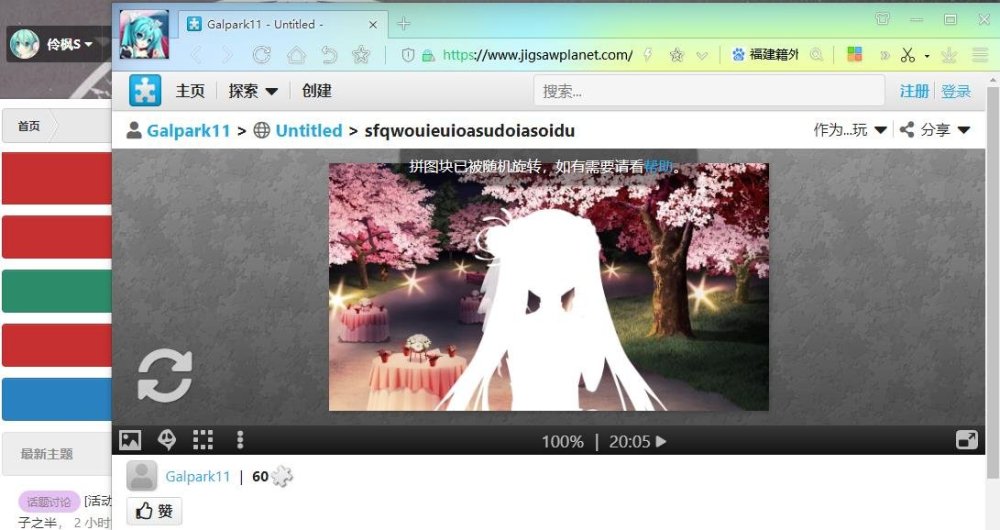Image resolution: width=1000 pixels, height=530 pixels.
Task: Show the puzzle image preview icon
Action: tap(130, 440)
